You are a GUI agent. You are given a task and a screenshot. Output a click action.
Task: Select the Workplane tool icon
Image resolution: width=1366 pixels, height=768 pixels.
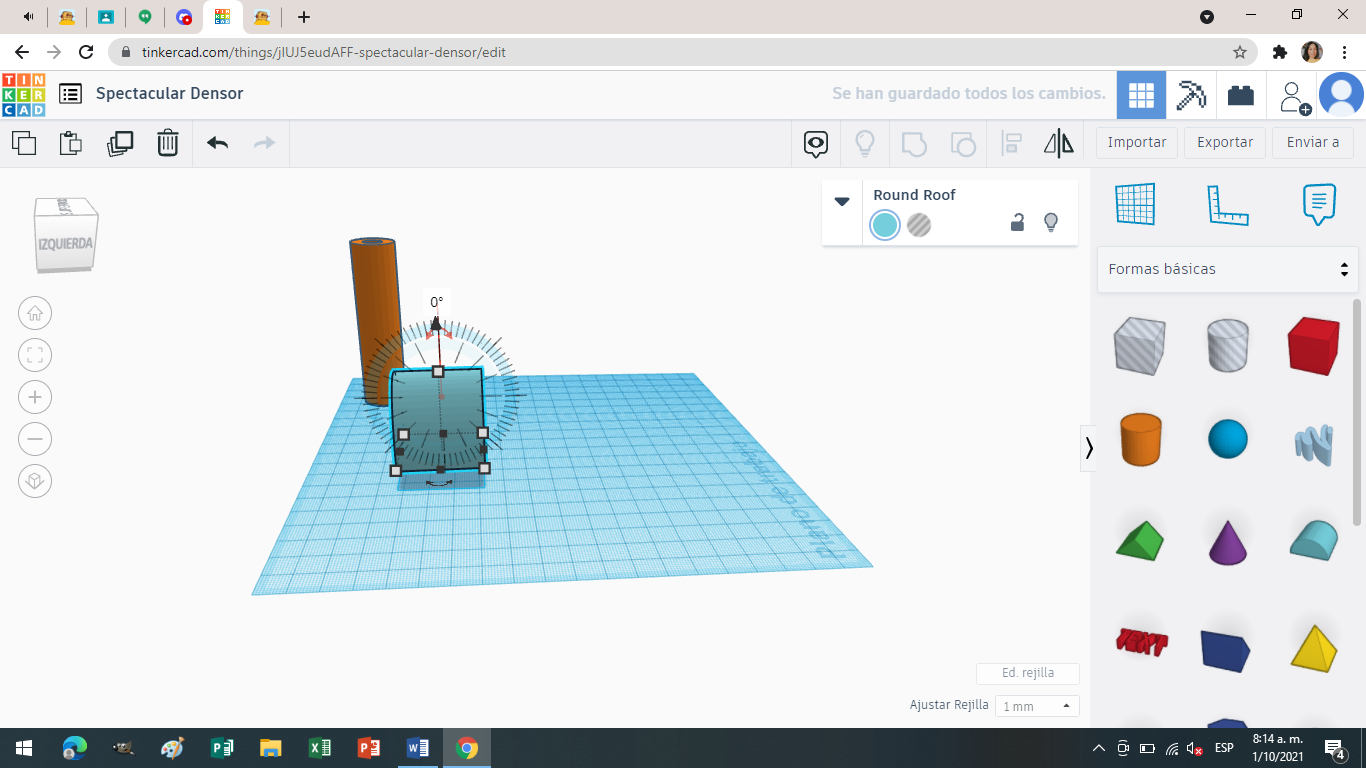[x=1135, y=204]
